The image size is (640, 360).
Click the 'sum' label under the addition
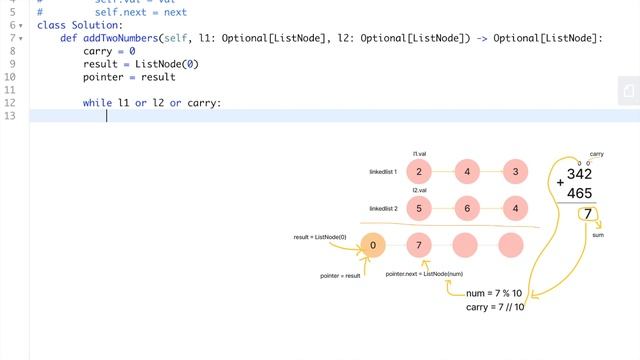click(598, 235)
